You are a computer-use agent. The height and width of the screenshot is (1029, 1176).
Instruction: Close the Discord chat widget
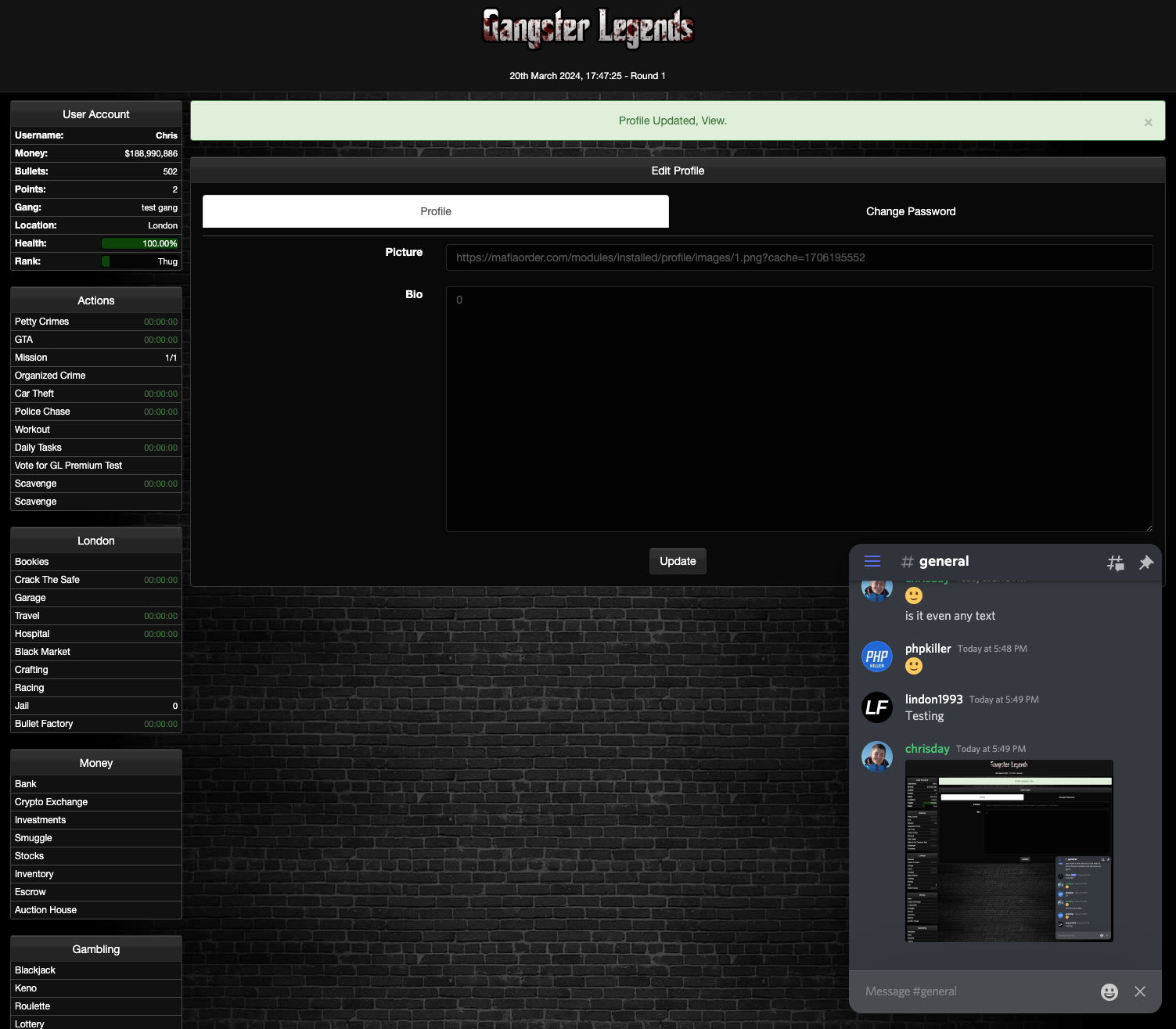pos(1140,991)
